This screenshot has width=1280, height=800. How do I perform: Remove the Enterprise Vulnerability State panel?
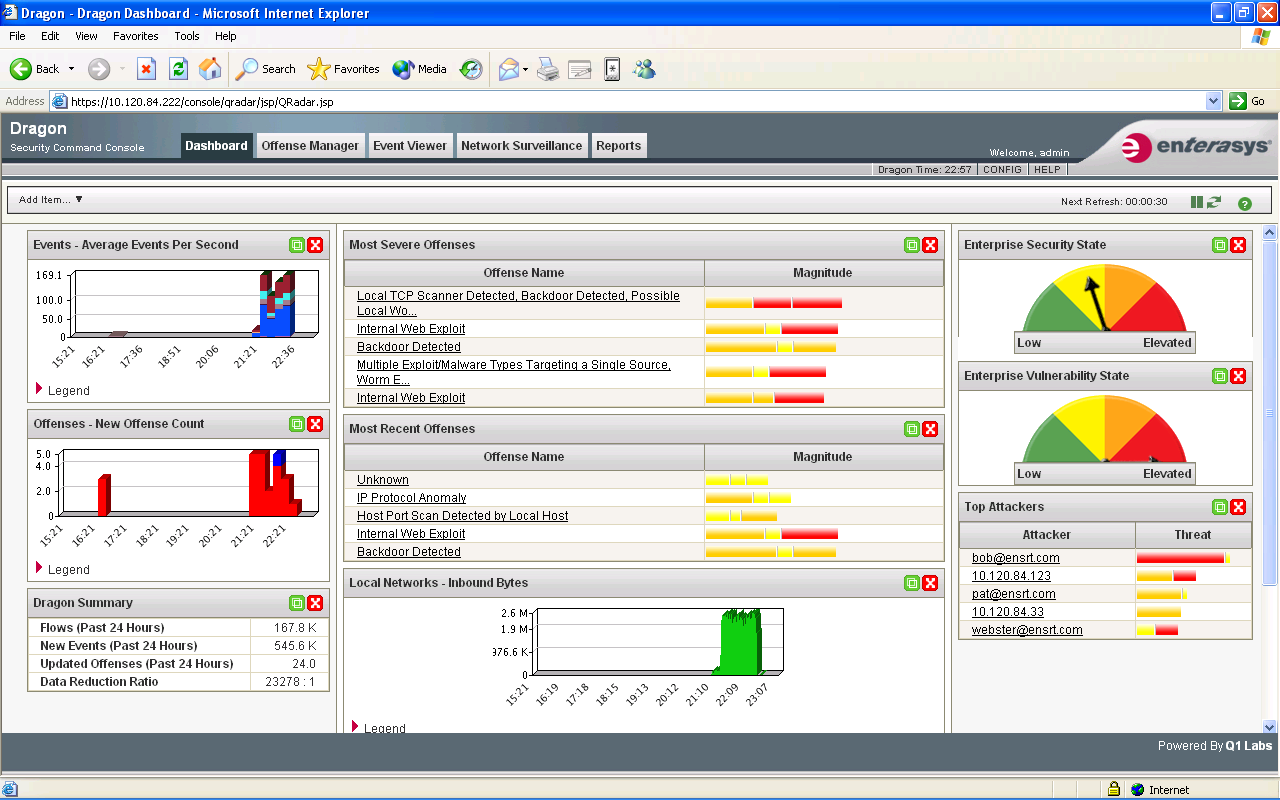click(1238, 376)
